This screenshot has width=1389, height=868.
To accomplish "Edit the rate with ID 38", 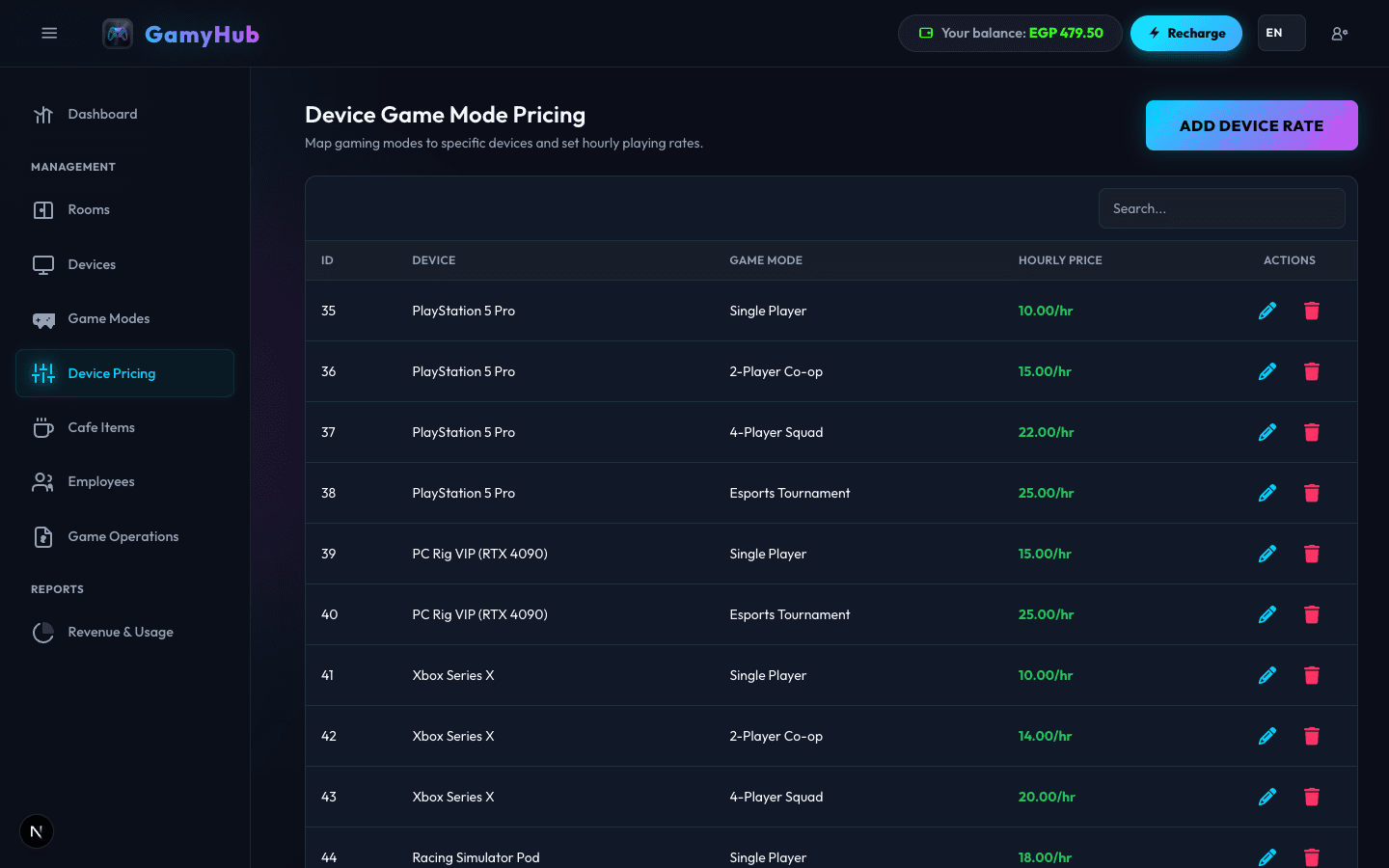I will point(1267,493).
